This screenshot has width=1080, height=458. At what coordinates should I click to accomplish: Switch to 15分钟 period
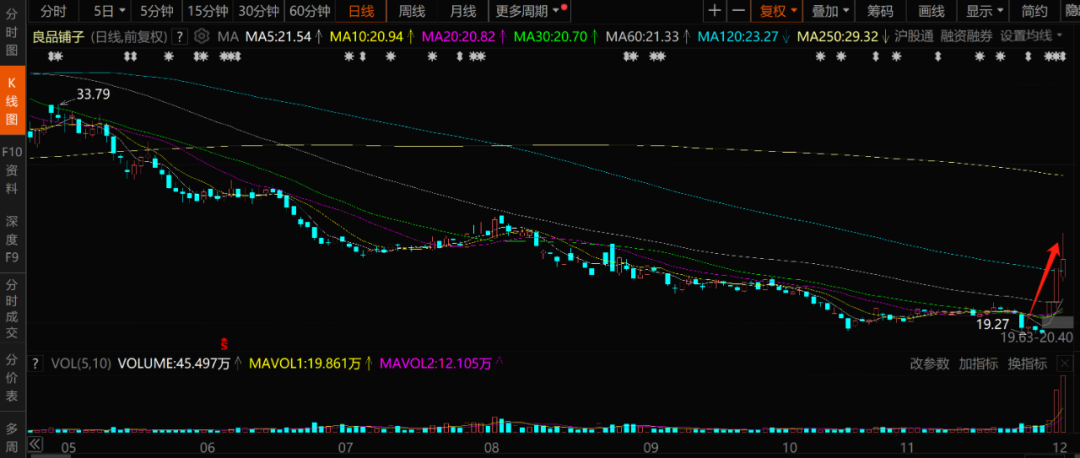pyautogui.click(x=207, y=10)
